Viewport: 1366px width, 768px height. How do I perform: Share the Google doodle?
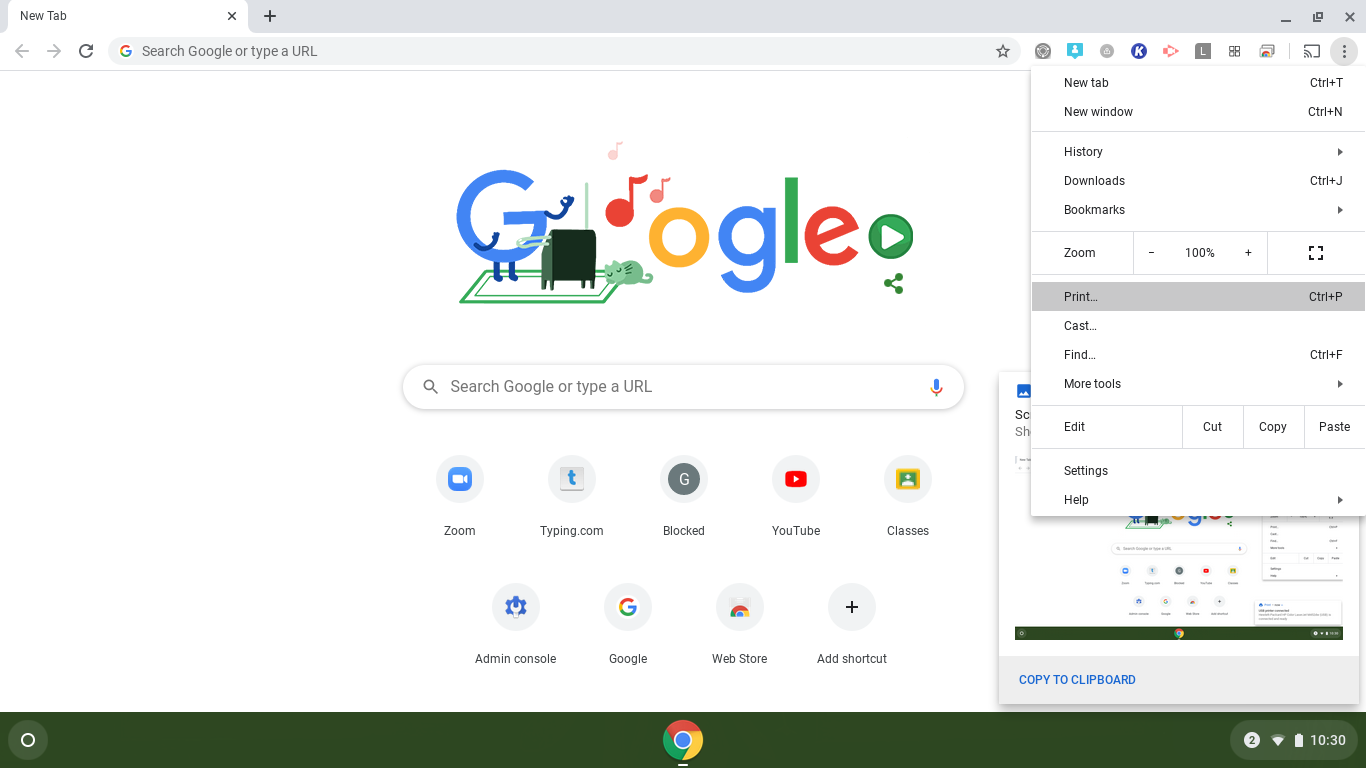pyautogui.click(x=894, y=284)
